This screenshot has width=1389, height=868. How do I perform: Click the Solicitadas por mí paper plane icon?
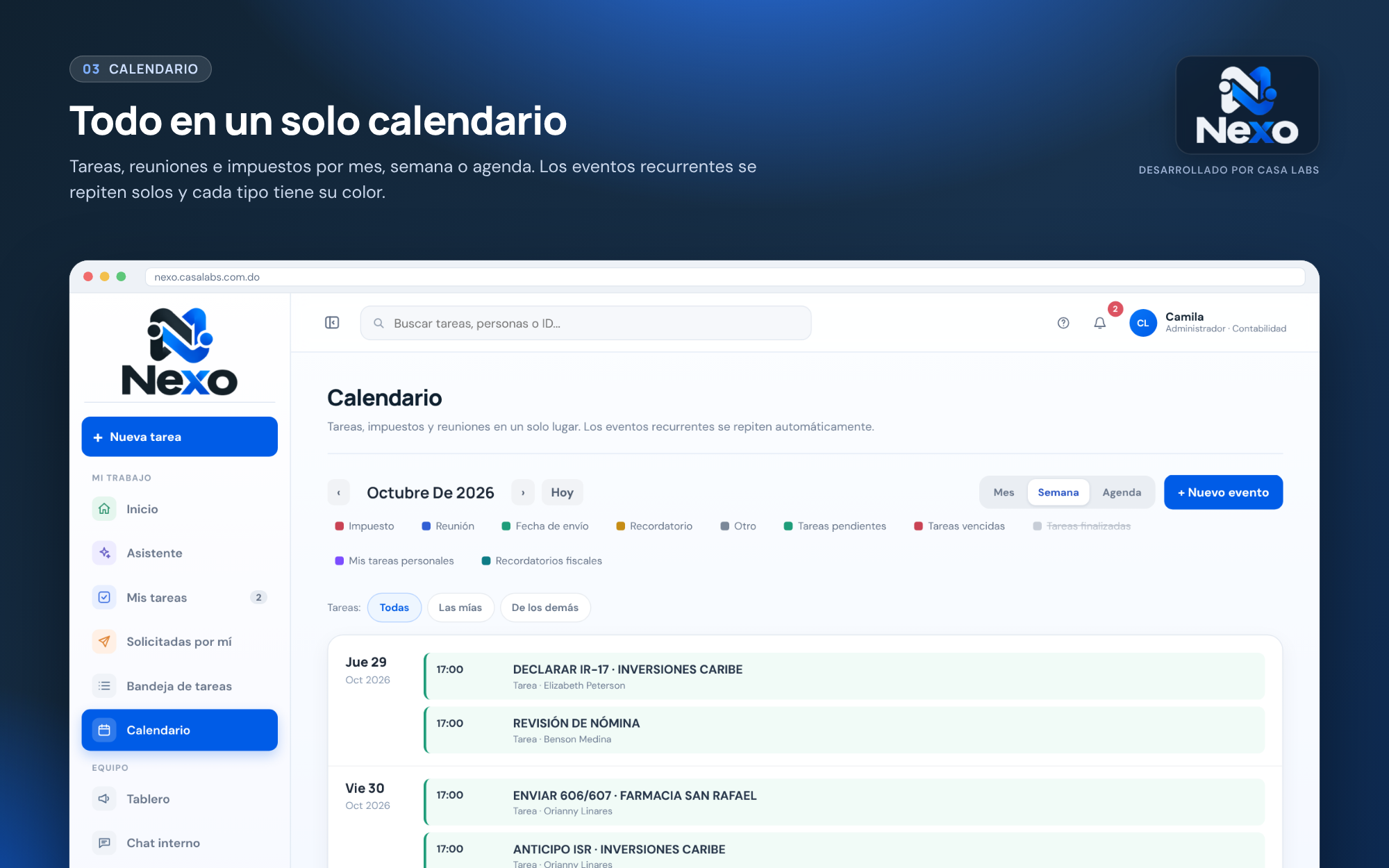click(x=104, y=641)
